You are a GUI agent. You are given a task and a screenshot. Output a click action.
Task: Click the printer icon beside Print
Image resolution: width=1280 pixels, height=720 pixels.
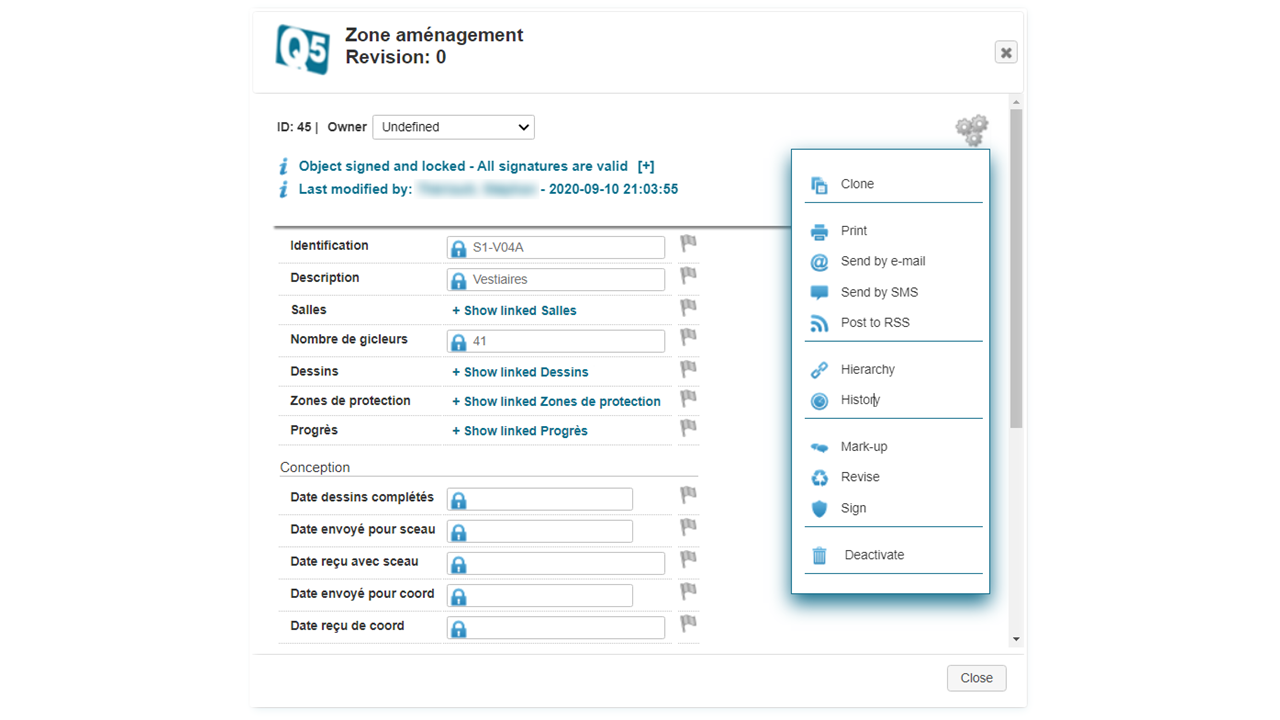click(x=819, y=231)
